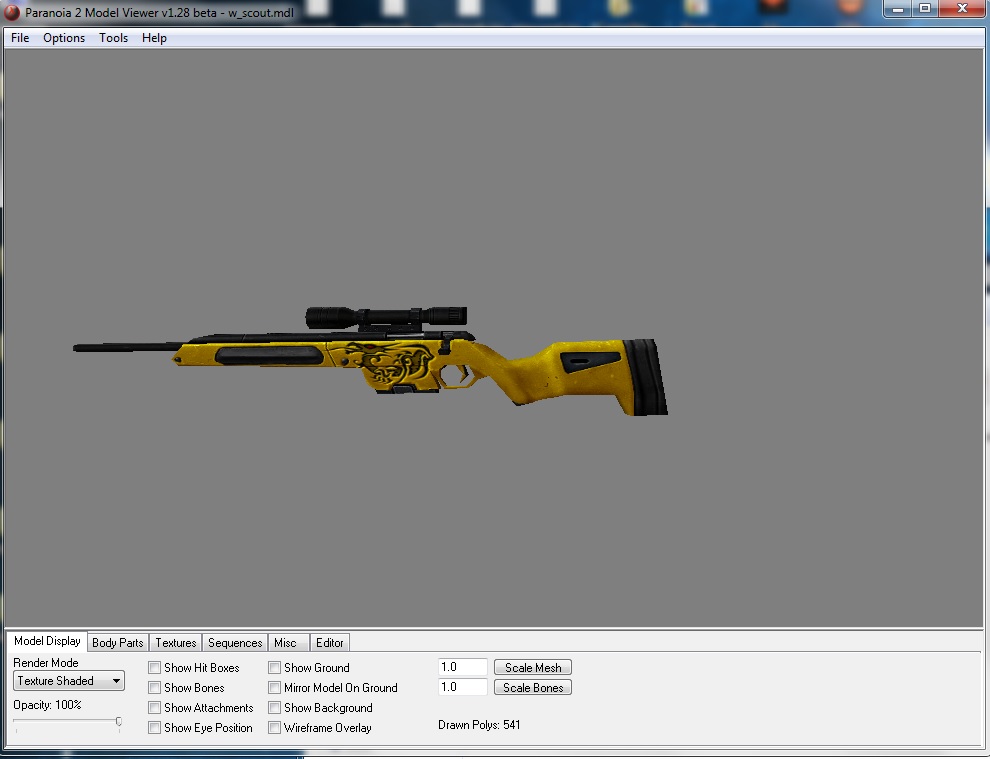990x759 pixels.
Task: Open the File menu
Action: pos(20,38)
